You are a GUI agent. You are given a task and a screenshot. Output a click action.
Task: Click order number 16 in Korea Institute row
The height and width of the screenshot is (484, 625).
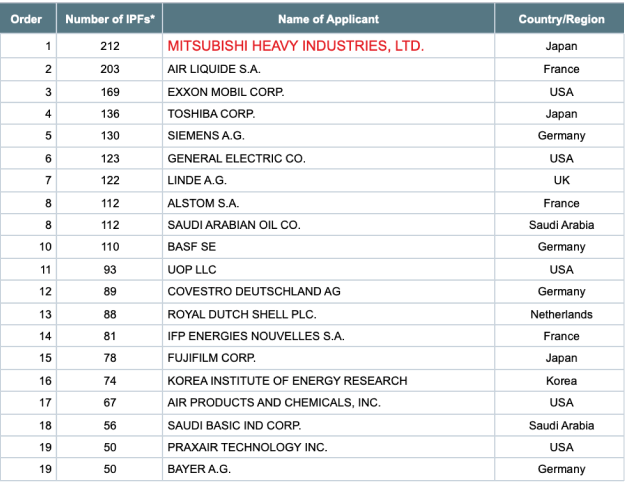45,381
